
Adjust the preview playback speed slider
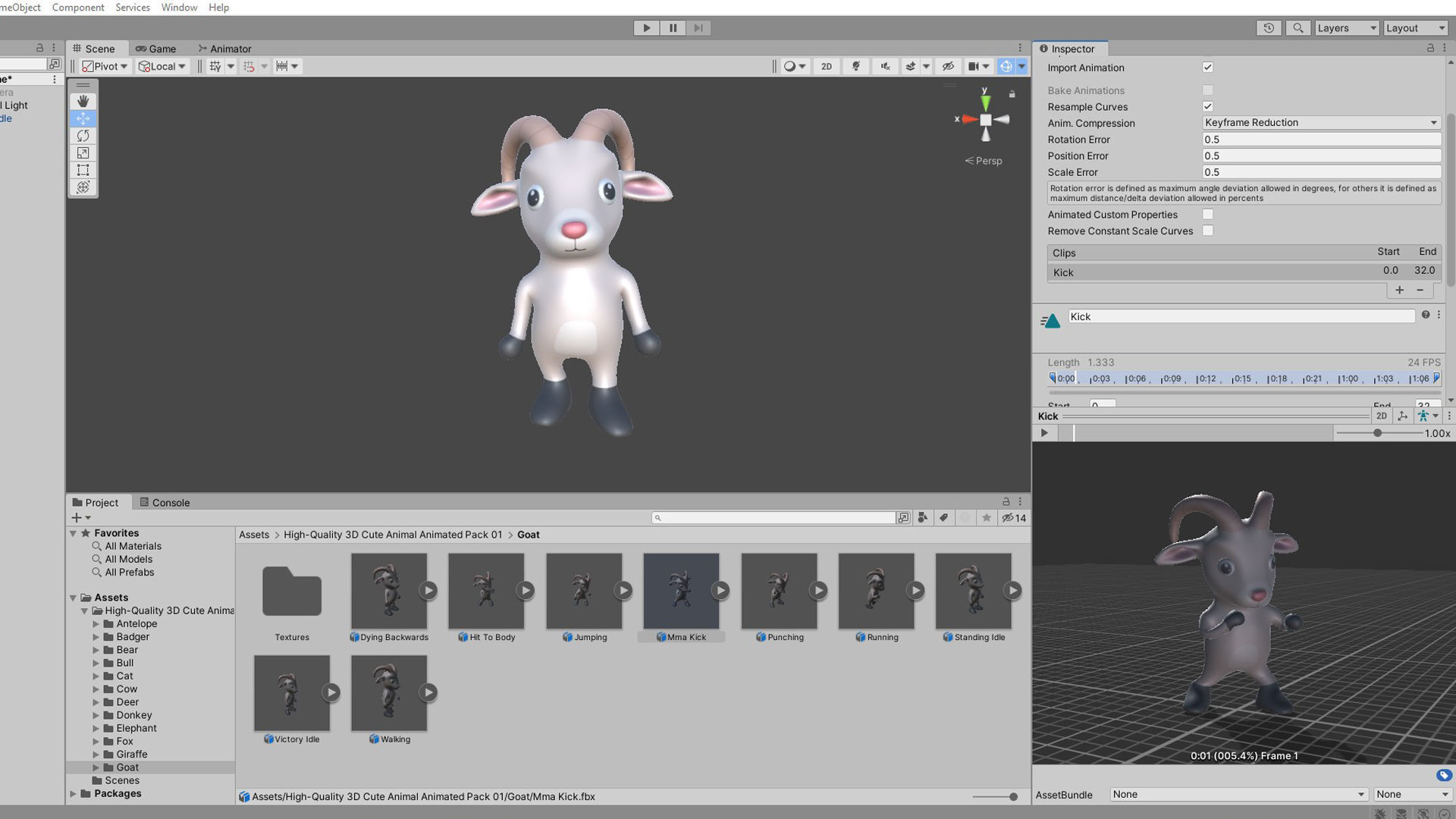(x=1378, y=433)
